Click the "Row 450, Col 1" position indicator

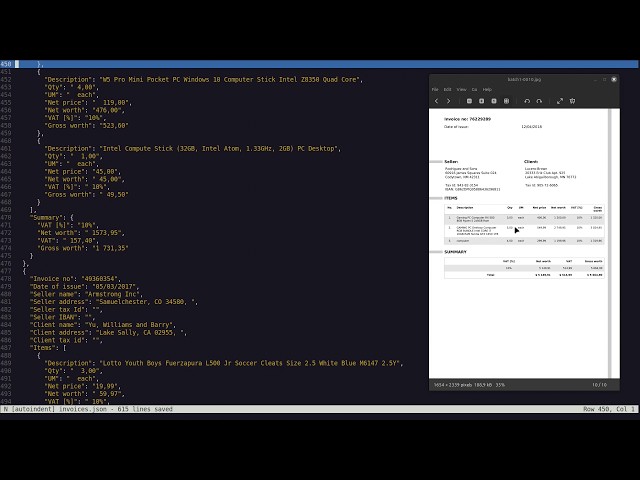[609, 409]
